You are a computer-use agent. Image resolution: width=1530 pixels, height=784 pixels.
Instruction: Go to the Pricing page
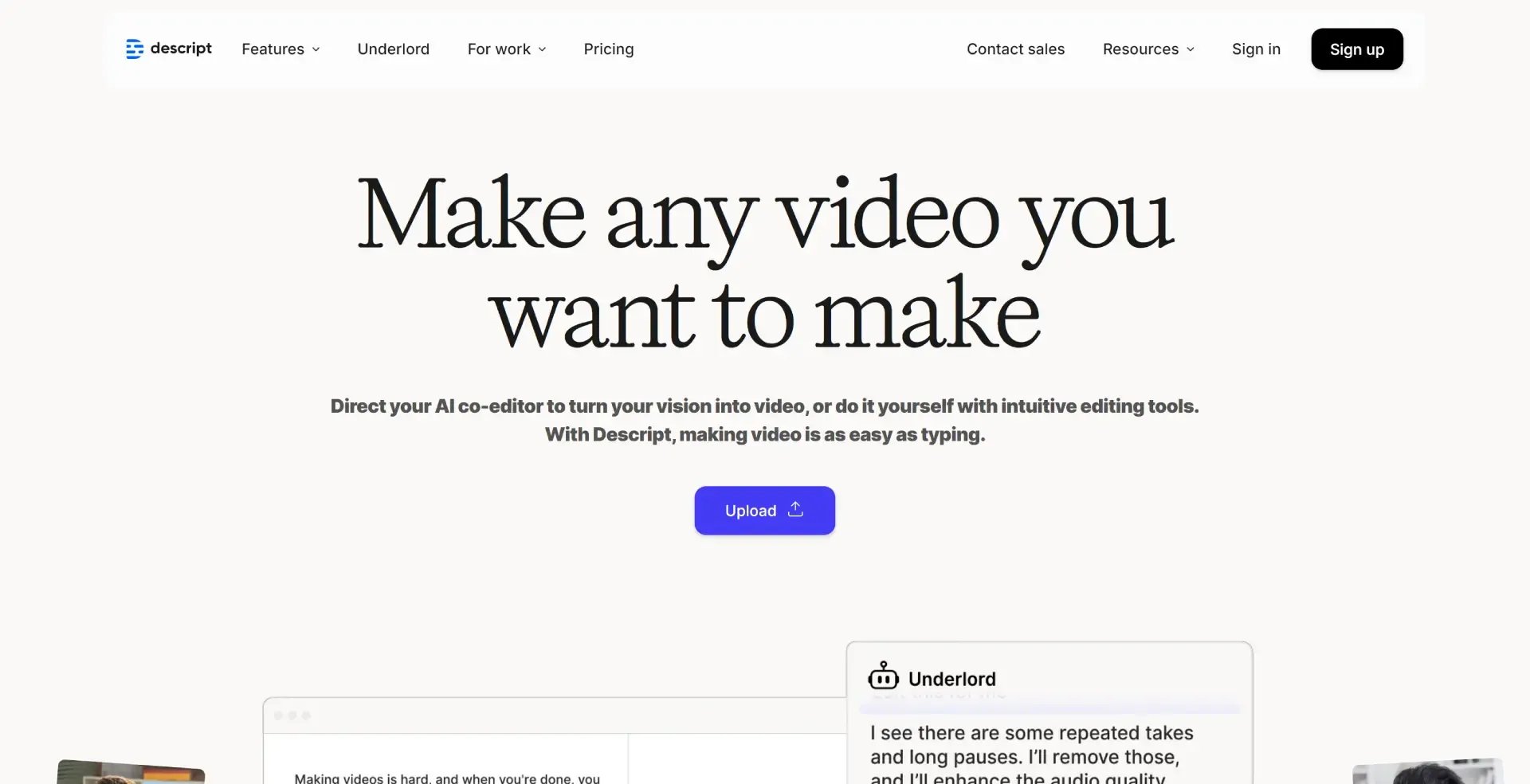(x=609, y=49)
